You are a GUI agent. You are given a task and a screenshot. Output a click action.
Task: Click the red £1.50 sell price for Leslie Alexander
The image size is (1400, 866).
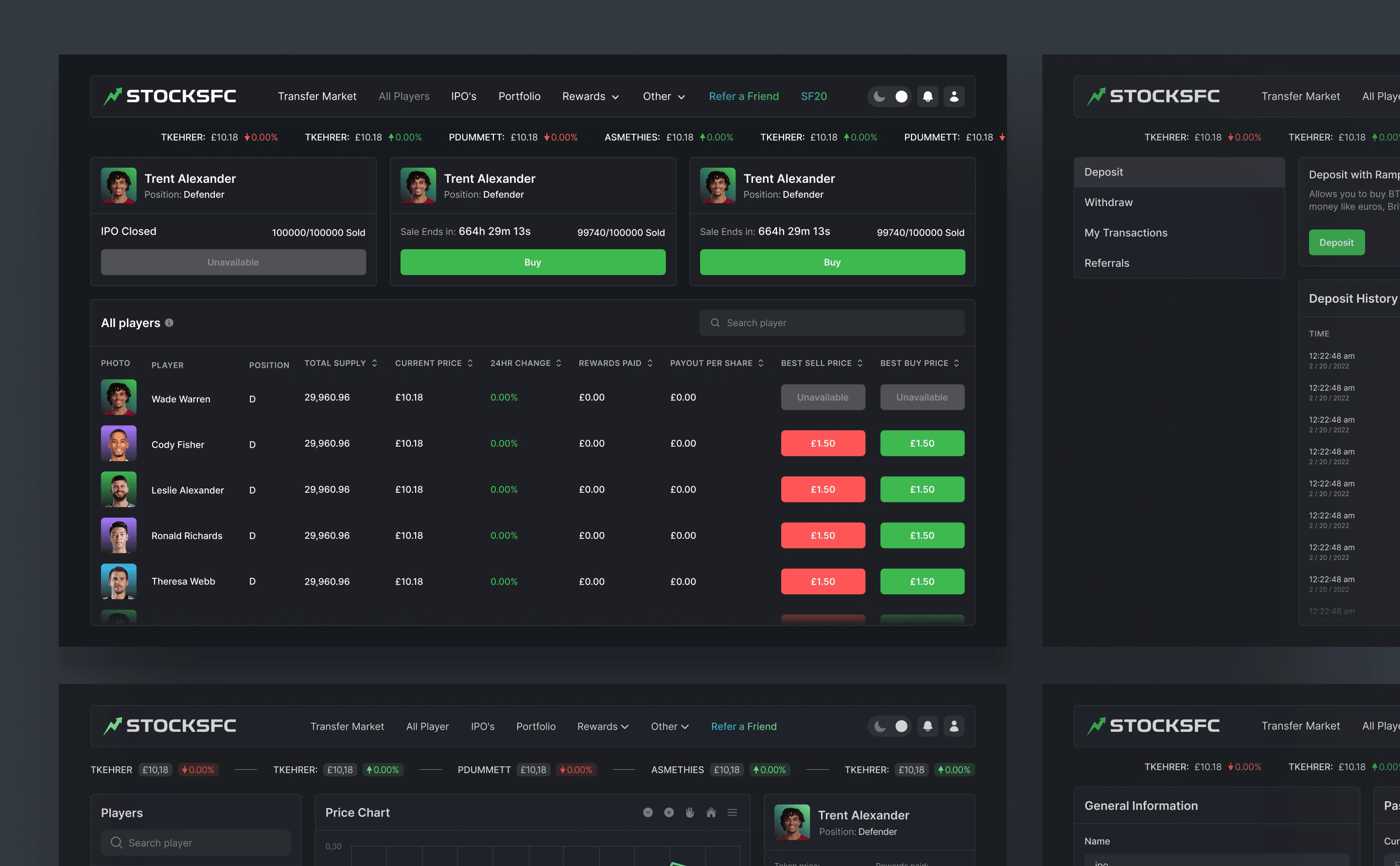[822, 489]
